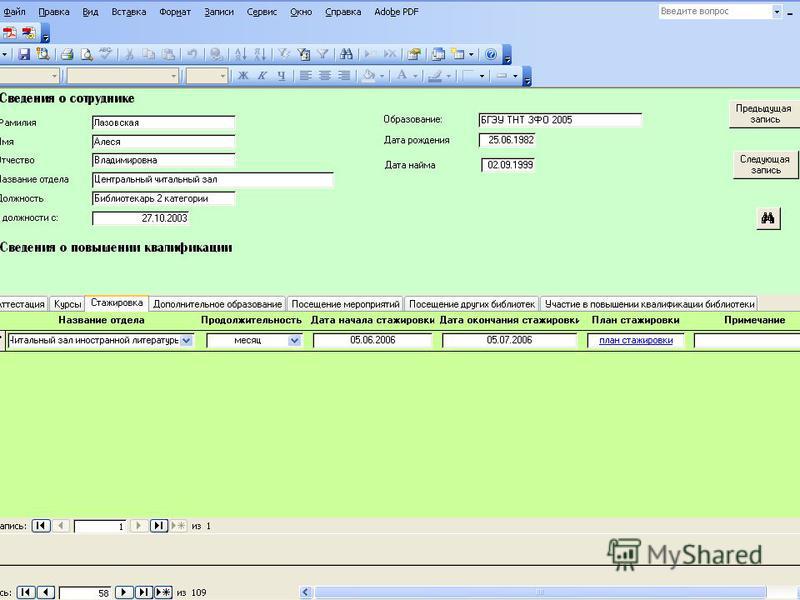Click the second Adobe PDF email icon

29,33
